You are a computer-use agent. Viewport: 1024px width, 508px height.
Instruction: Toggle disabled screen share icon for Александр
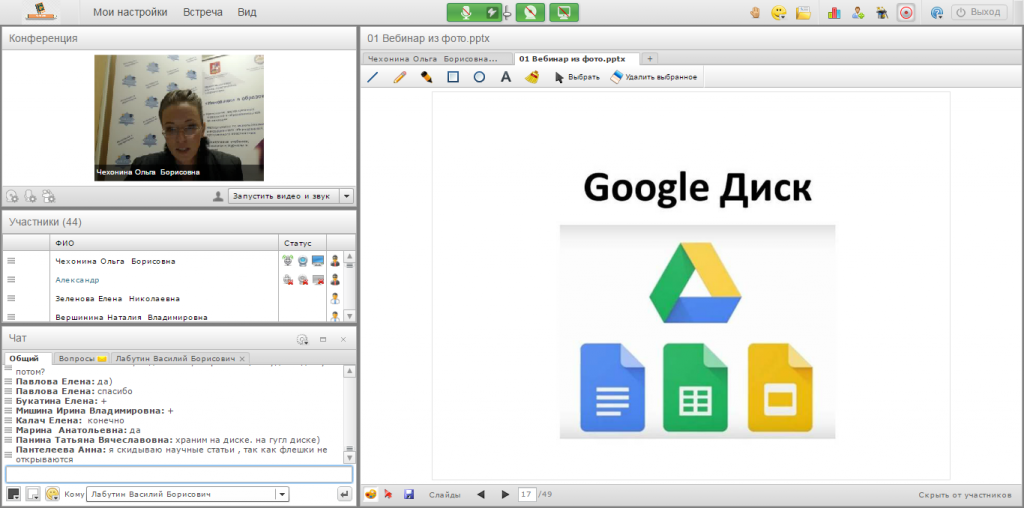click(x=318, y=279)
